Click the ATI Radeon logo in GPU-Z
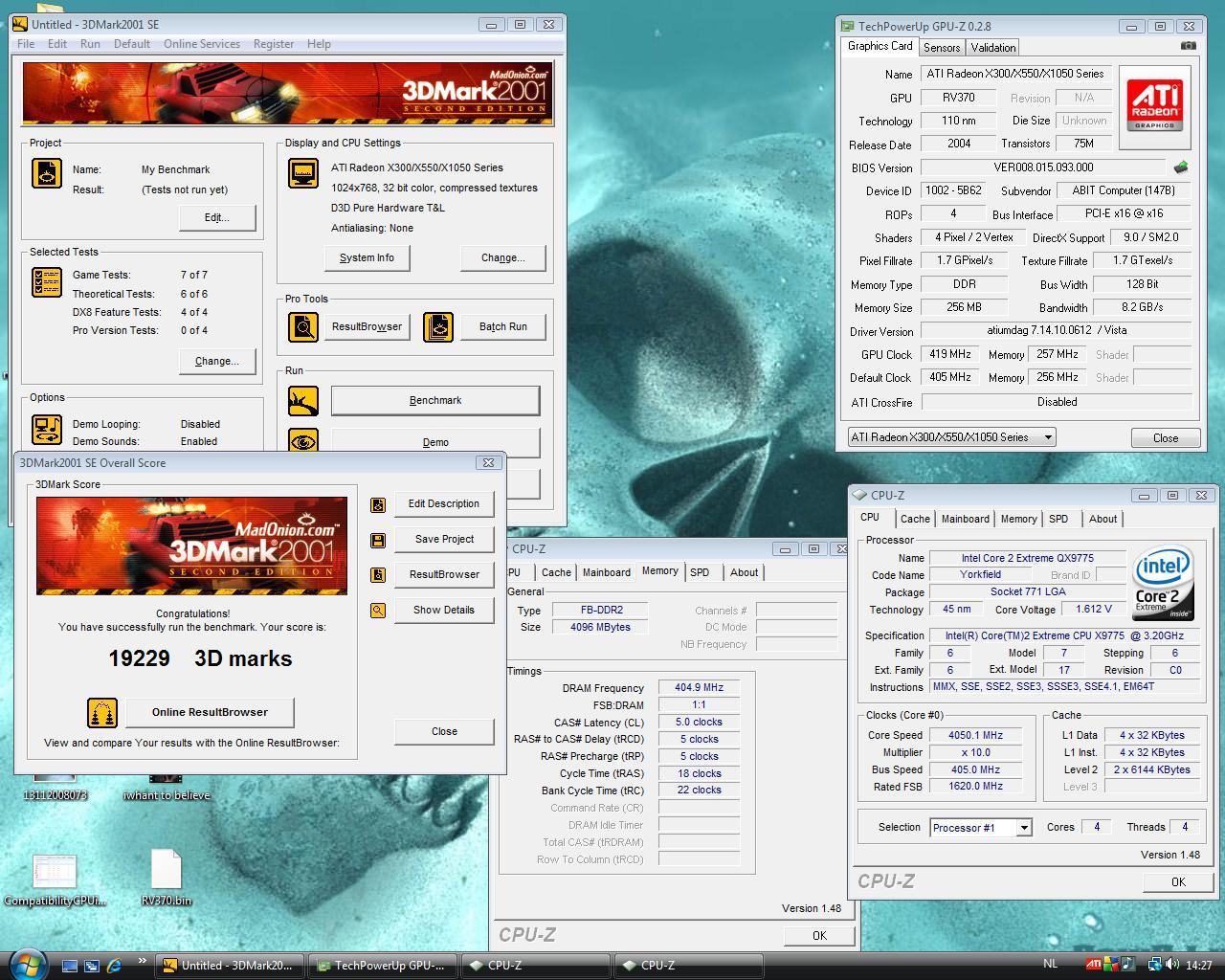1225x980 pixels. pos(1155,105)
